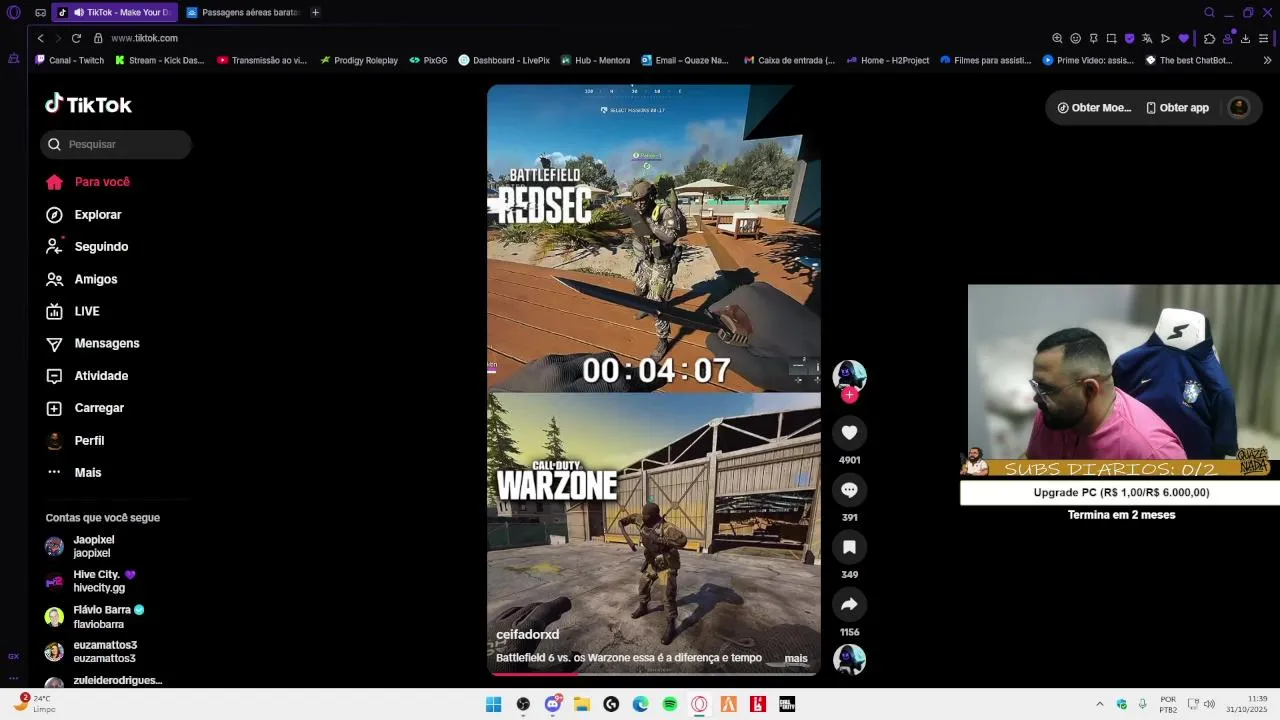Open the Perfil page
This screenshot has width=1280, height=720.
tap(75, 440)
